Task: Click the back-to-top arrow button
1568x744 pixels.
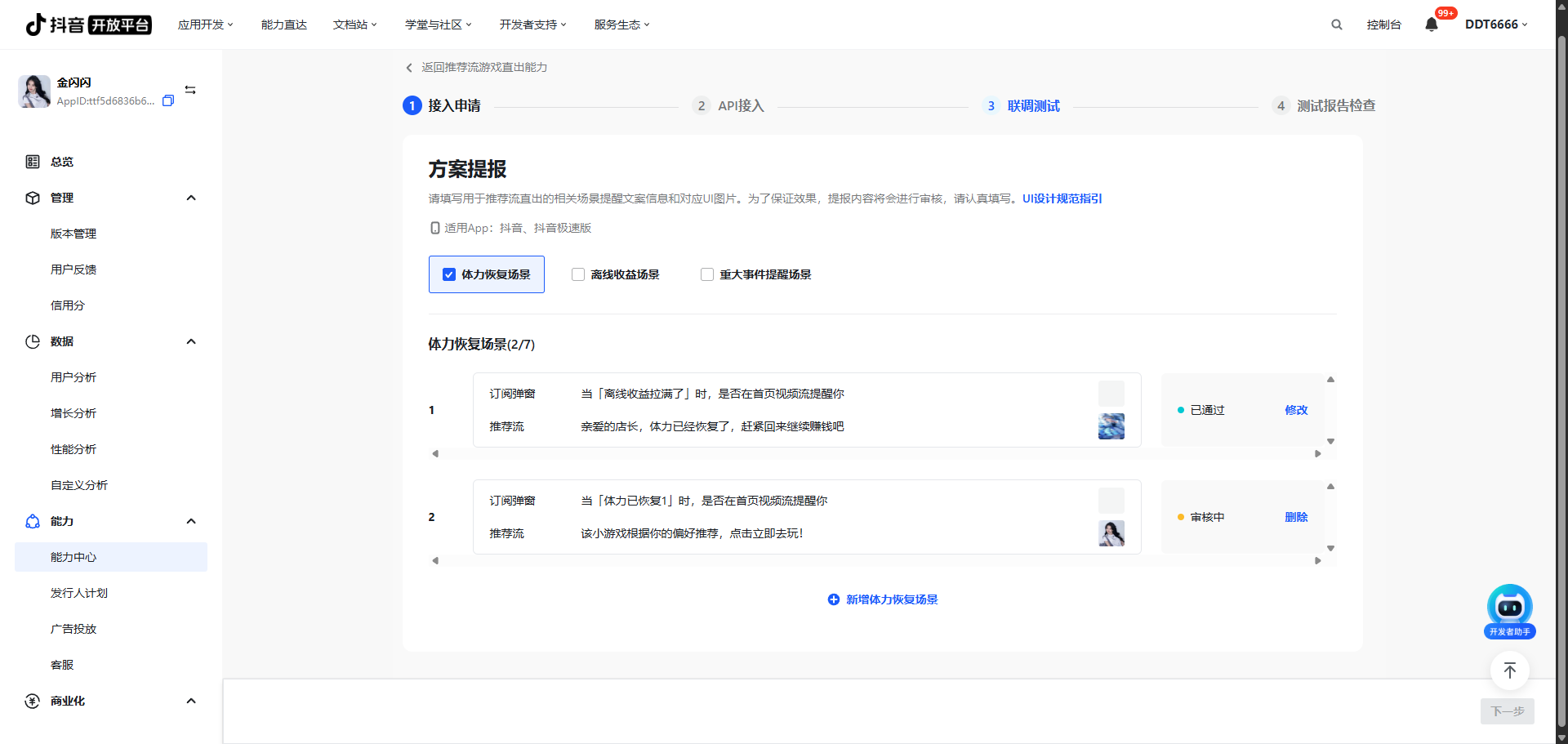Action: pos(1509,670)
